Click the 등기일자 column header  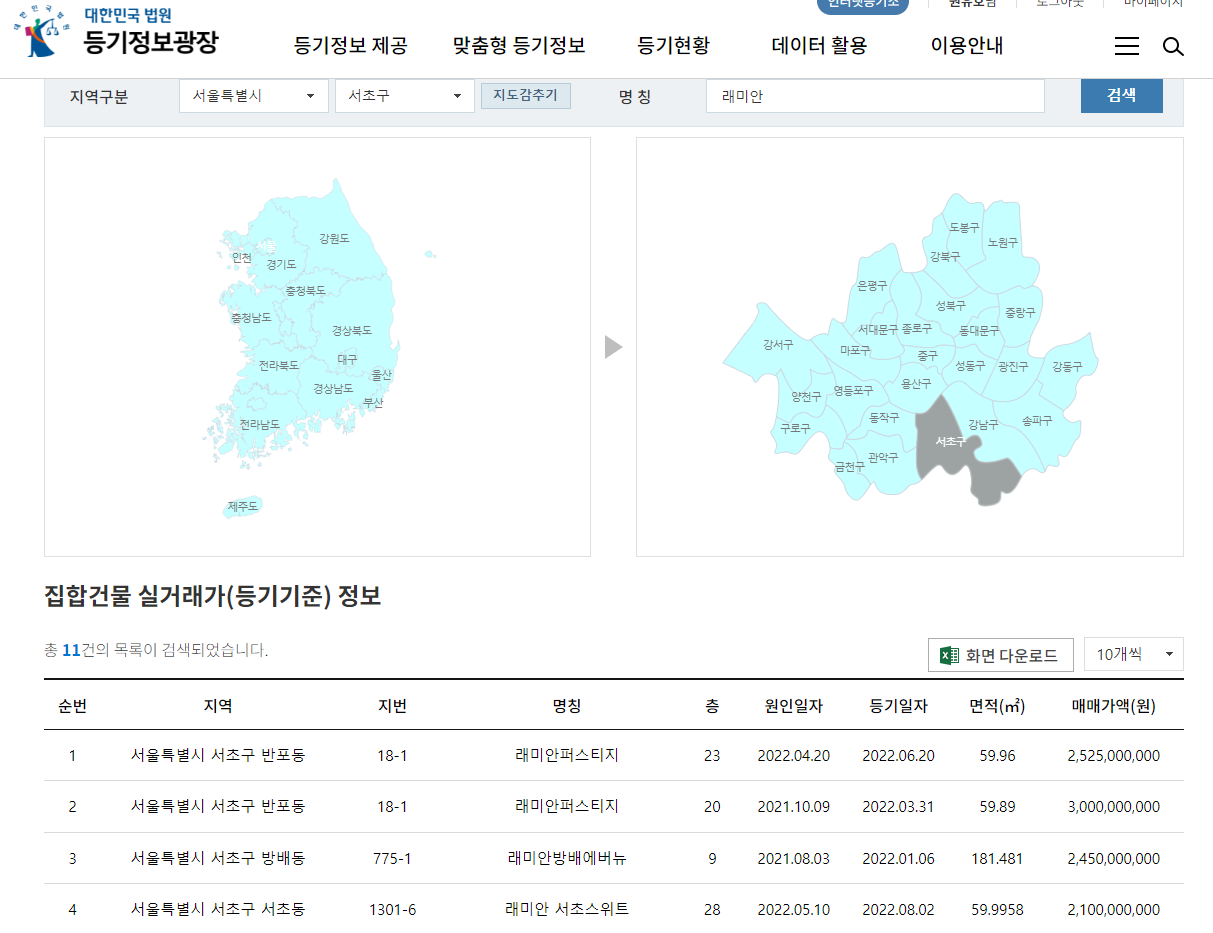[x=898, y=705]
